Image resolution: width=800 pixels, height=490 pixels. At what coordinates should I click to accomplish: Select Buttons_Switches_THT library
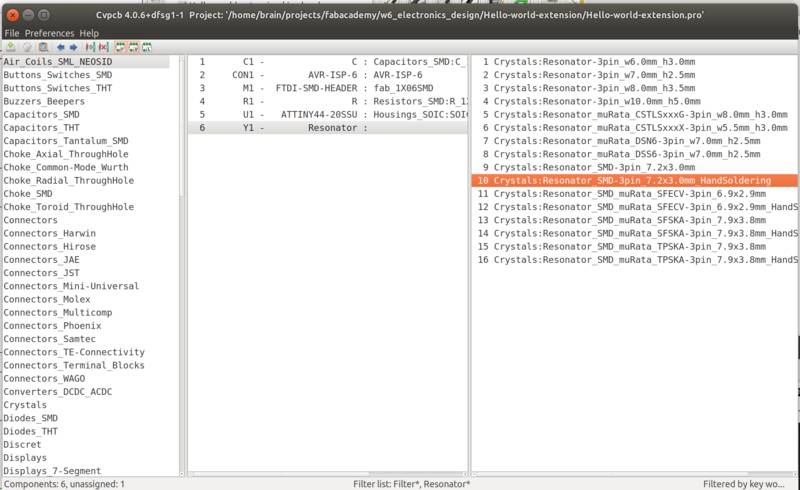tap(58, 88)
